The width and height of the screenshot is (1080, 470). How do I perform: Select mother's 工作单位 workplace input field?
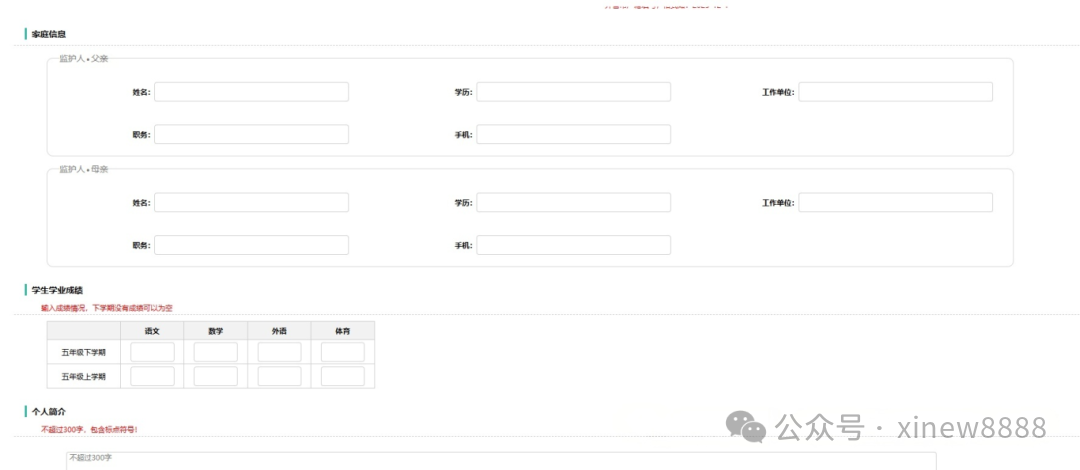point(895,202)
